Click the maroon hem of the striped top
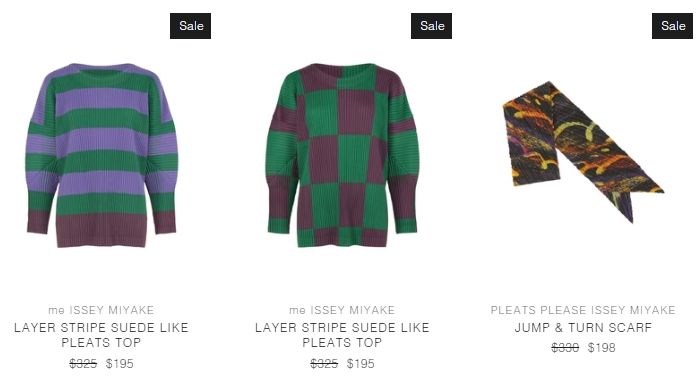This screenshot has height=383, width=699. [102, 230]
